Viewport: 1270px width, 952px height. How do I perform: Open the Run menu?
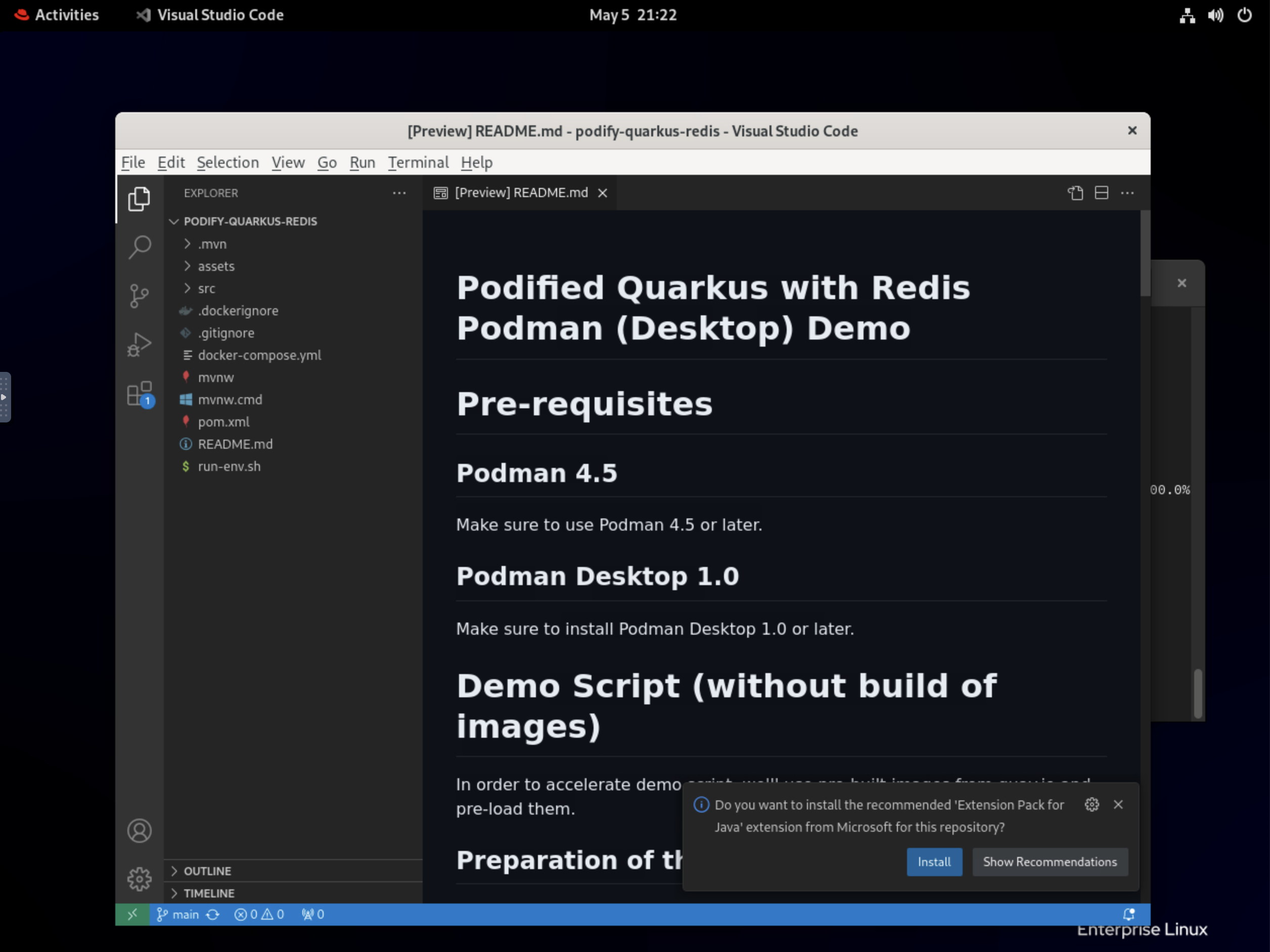[362, 162]
